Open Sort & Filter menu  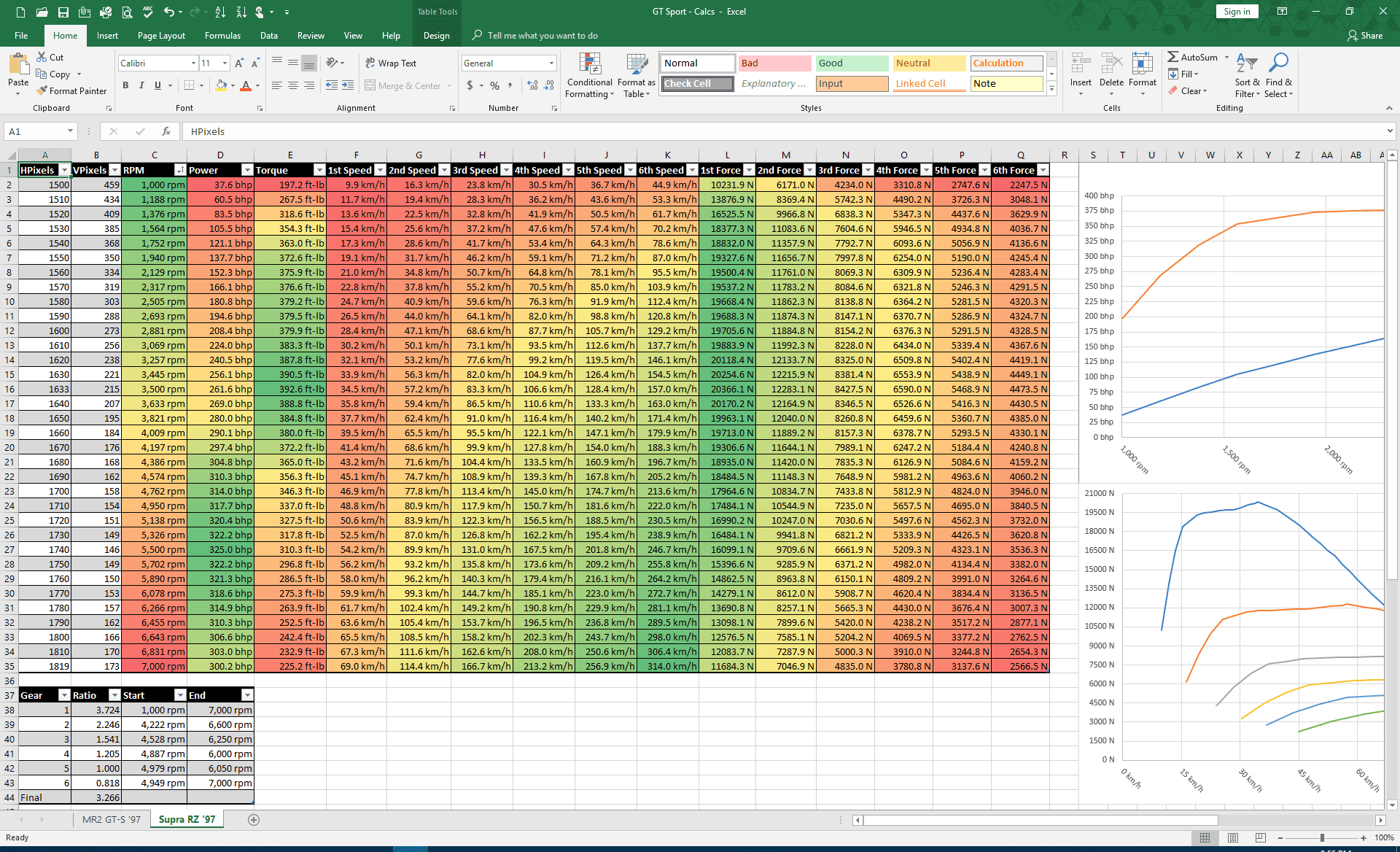pos(1247,75)
